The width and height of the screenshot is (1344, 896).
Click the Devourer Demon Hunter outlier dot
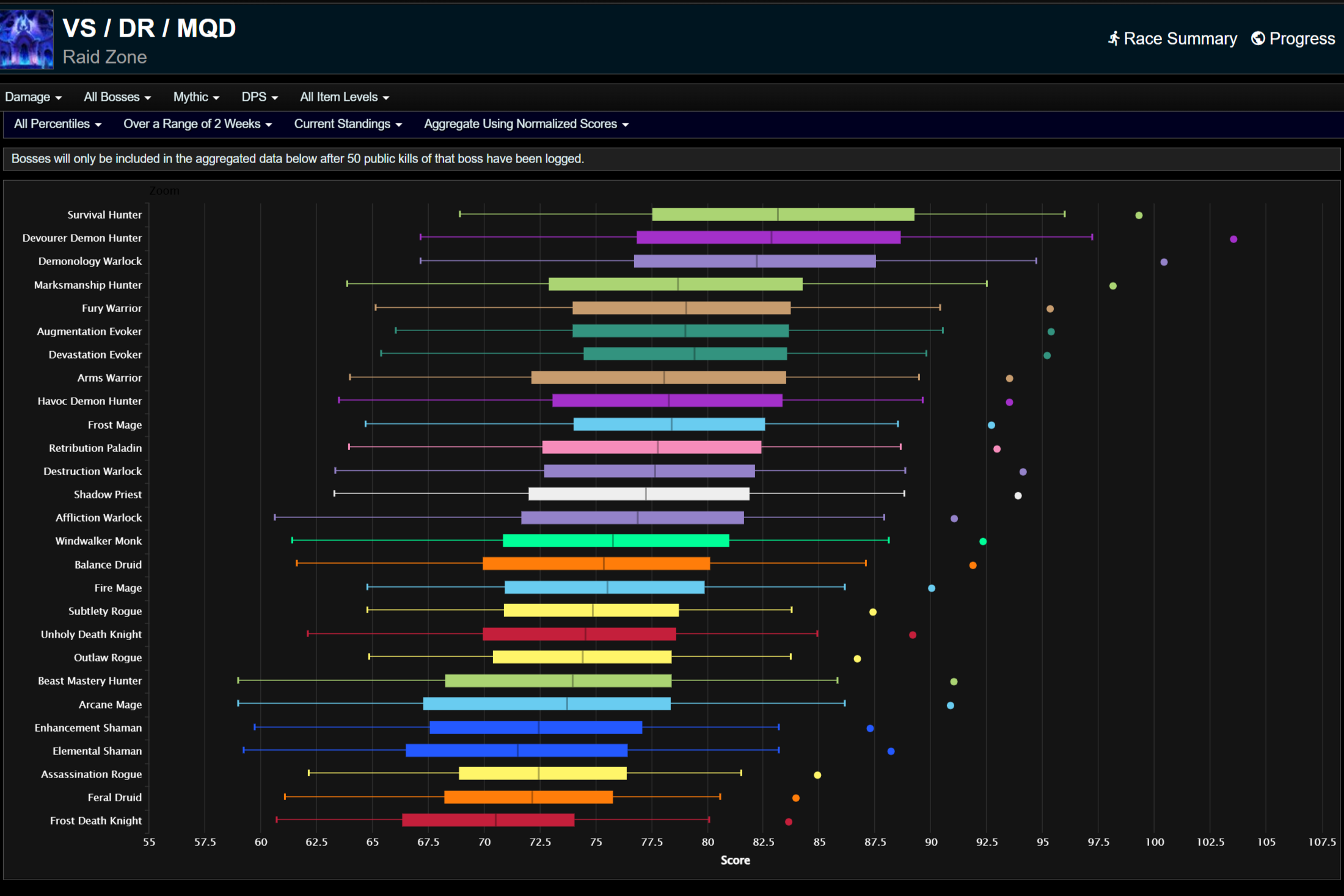(x=1233, y=239)
